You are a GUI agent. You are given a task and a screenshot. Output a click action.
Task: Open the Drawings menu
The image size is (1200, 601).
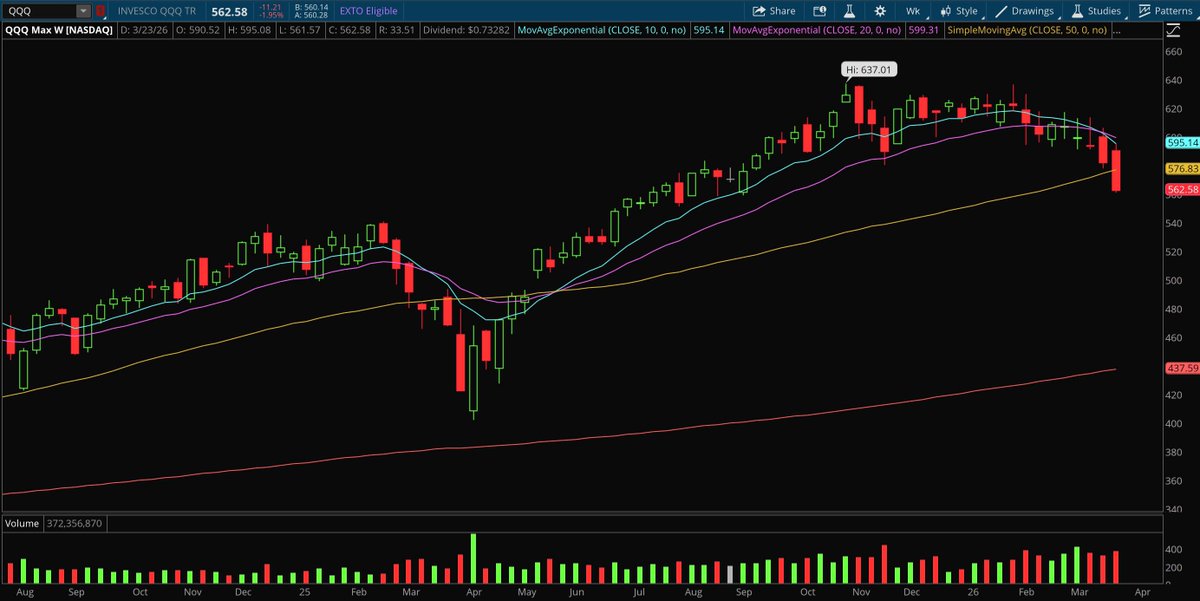coord(1024,11)
